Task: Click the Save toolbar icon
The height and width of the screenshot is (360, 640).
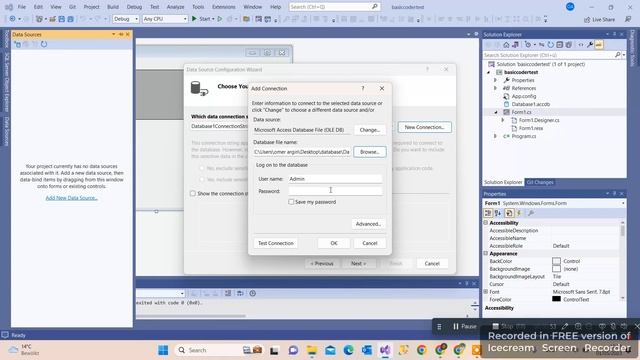Action: (x=62, y=19)
